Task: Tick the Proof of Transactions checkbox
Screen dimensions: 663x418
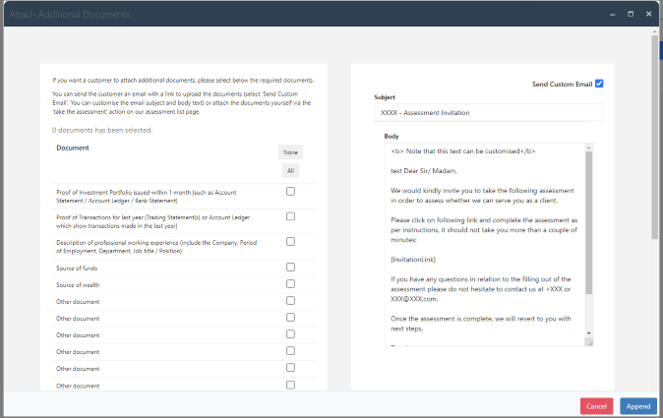Action: point(290,216)
